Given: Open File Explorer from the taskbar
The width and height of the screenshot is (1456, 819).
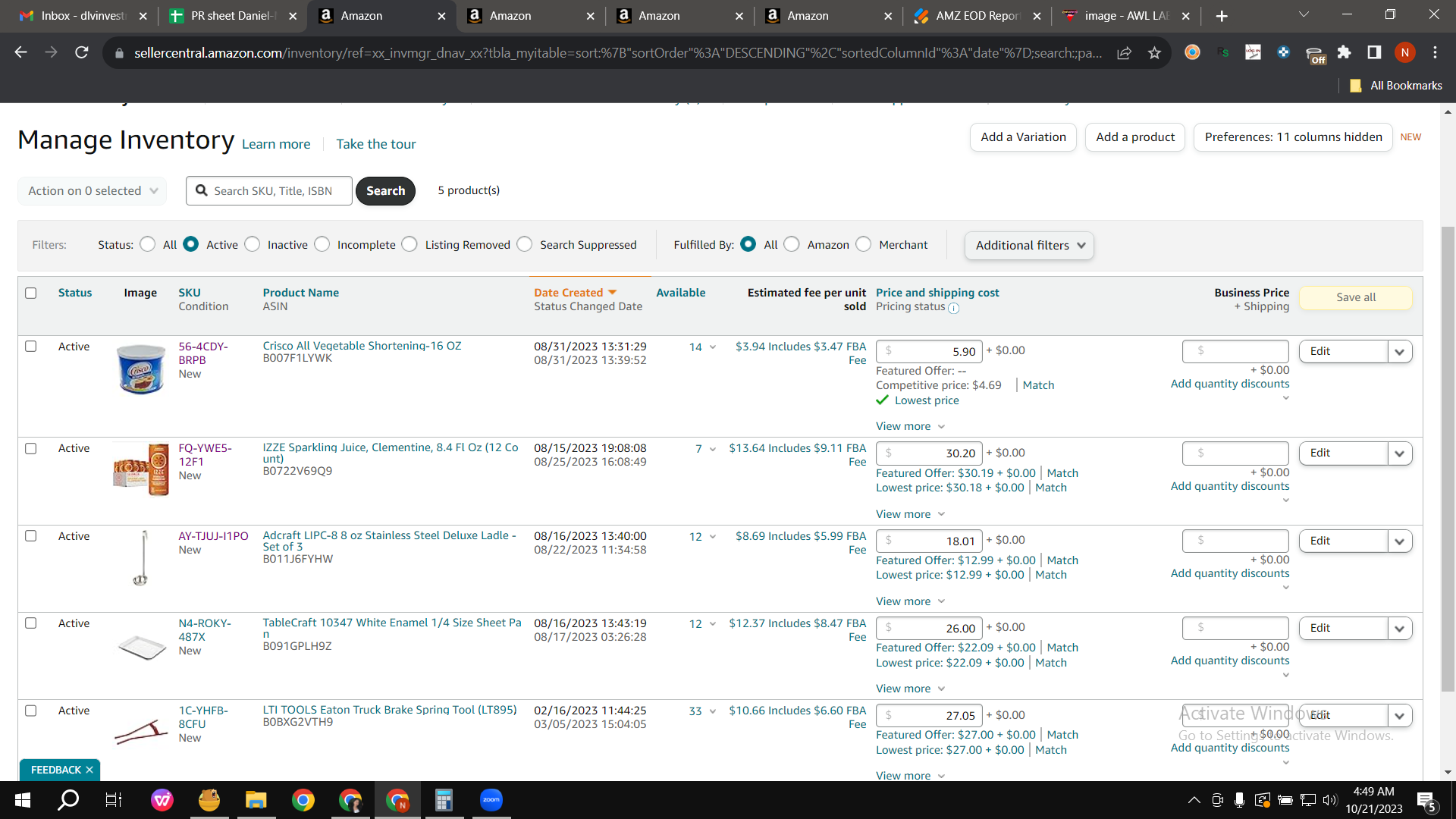Looking at the screenshot, I should pyautogui.click(x=256, y=800).
